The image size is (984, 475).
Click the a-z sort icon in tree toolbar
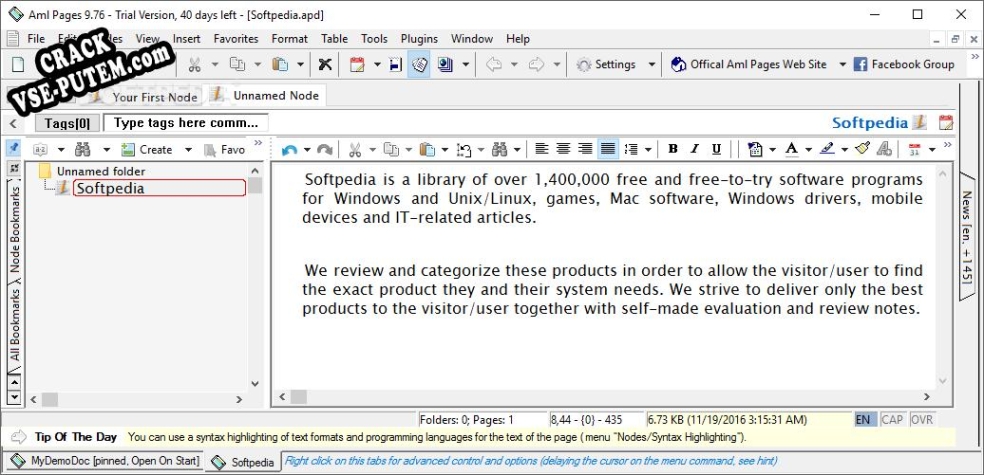[x=41, y=149]
